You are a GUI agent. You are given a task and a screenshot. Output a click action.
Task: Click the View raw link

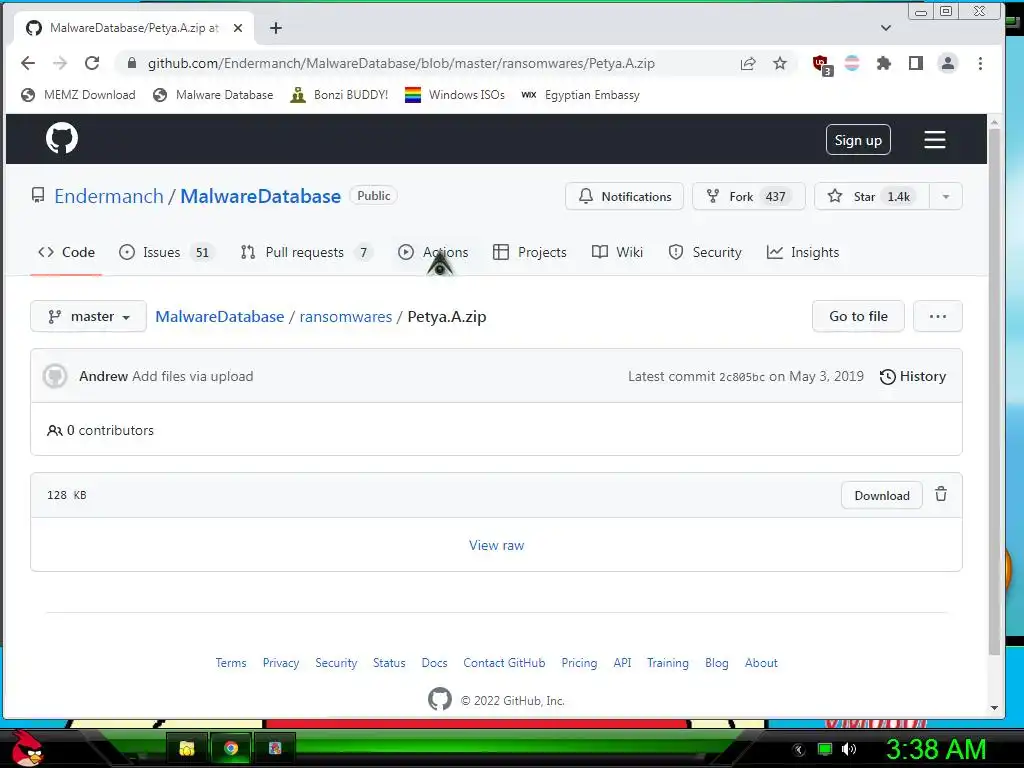tap(496, 545)
